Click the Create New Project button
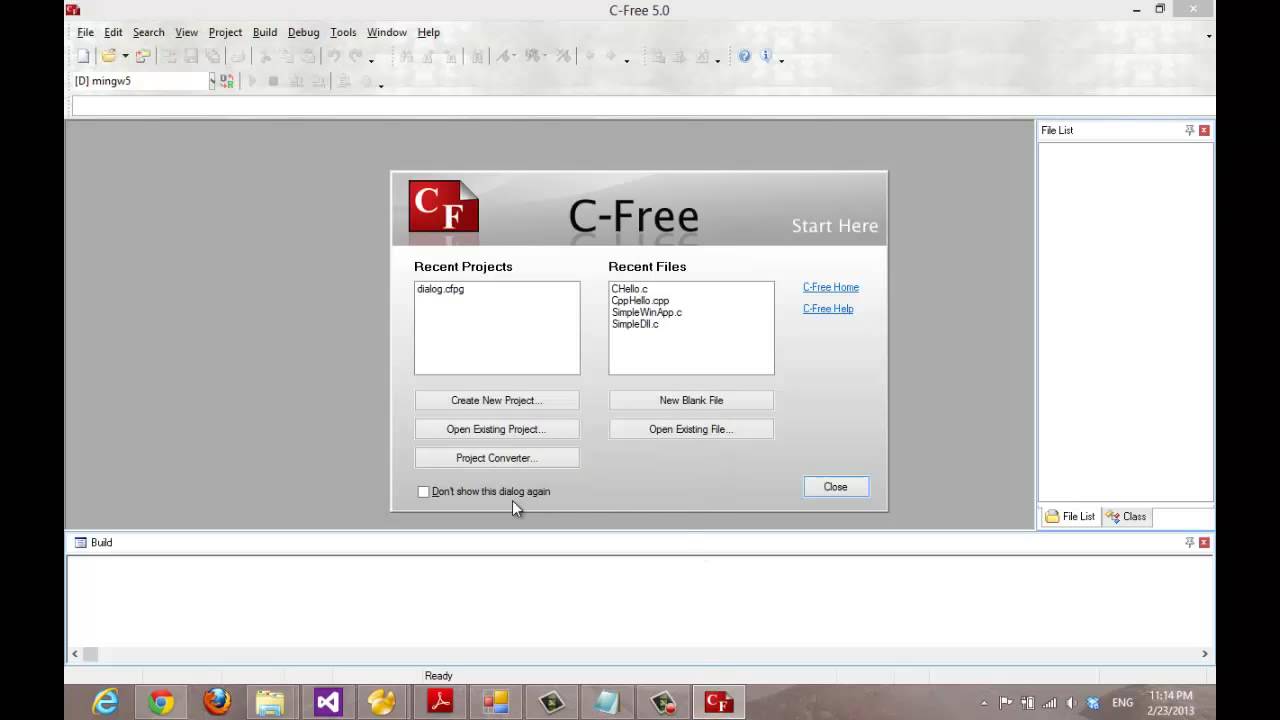The image size is (1280, 720). pos(497,400)
